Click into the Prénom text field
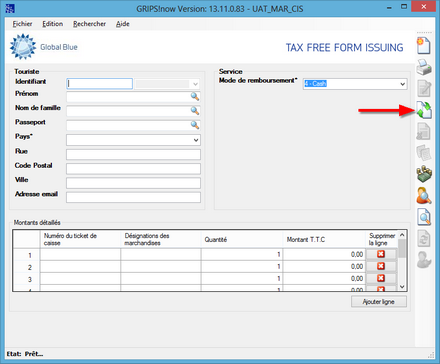Screen dimensions: 440x364 (x=133, y=97)
